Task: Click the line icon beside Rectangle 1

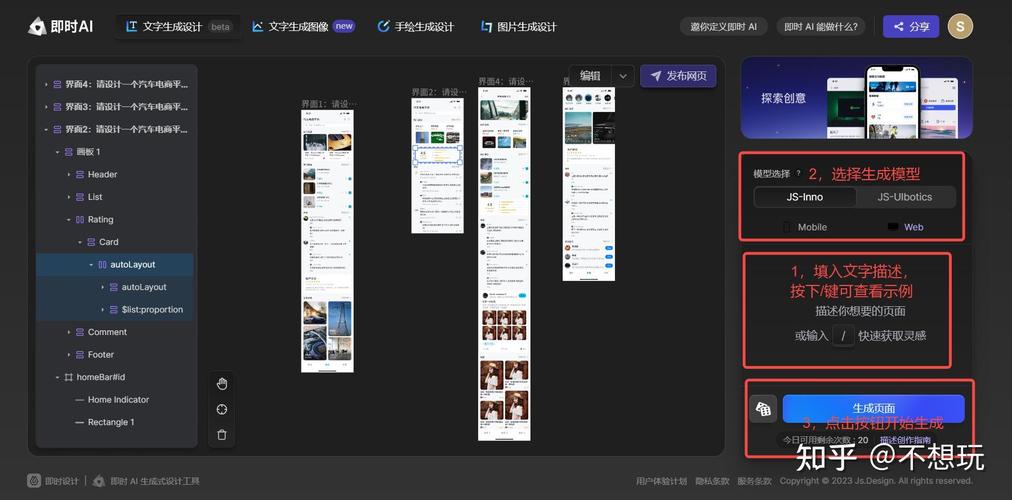Action: point(79,423)
